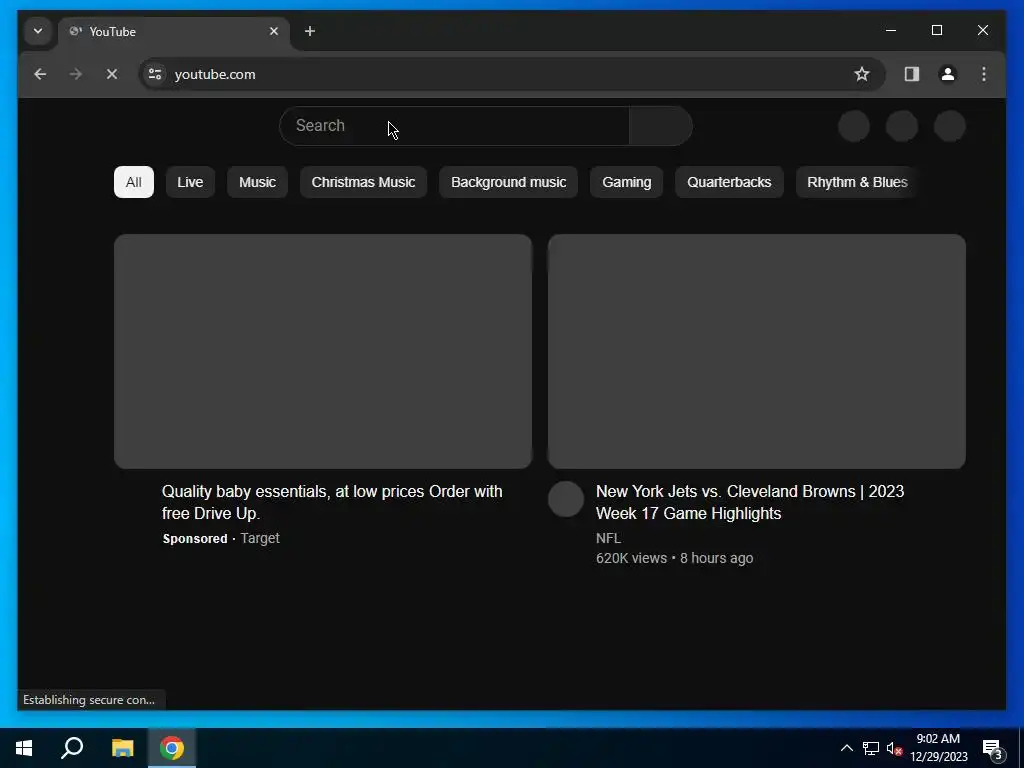
Task: Select the Gaming filter chip
Action: coord(626,182)
